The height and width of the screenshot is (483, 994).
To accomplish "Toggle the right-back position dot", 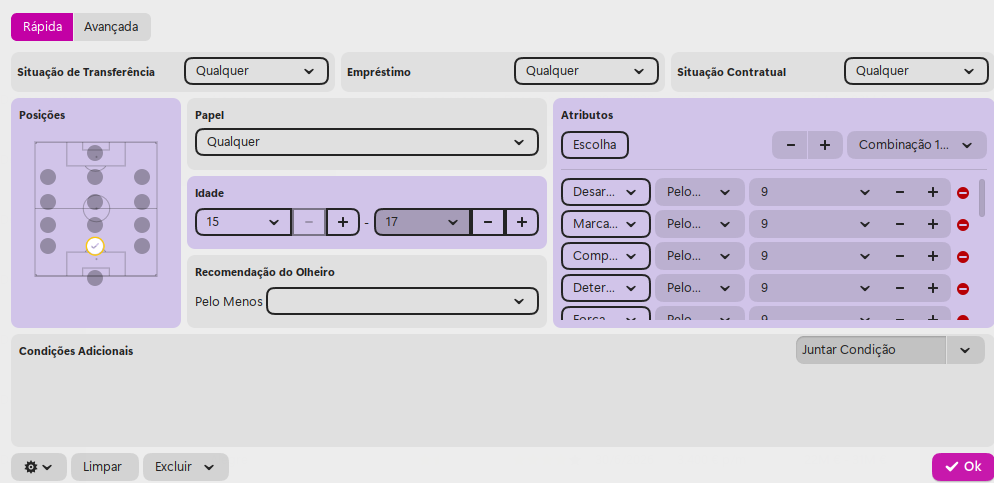I will pos(142,246).
